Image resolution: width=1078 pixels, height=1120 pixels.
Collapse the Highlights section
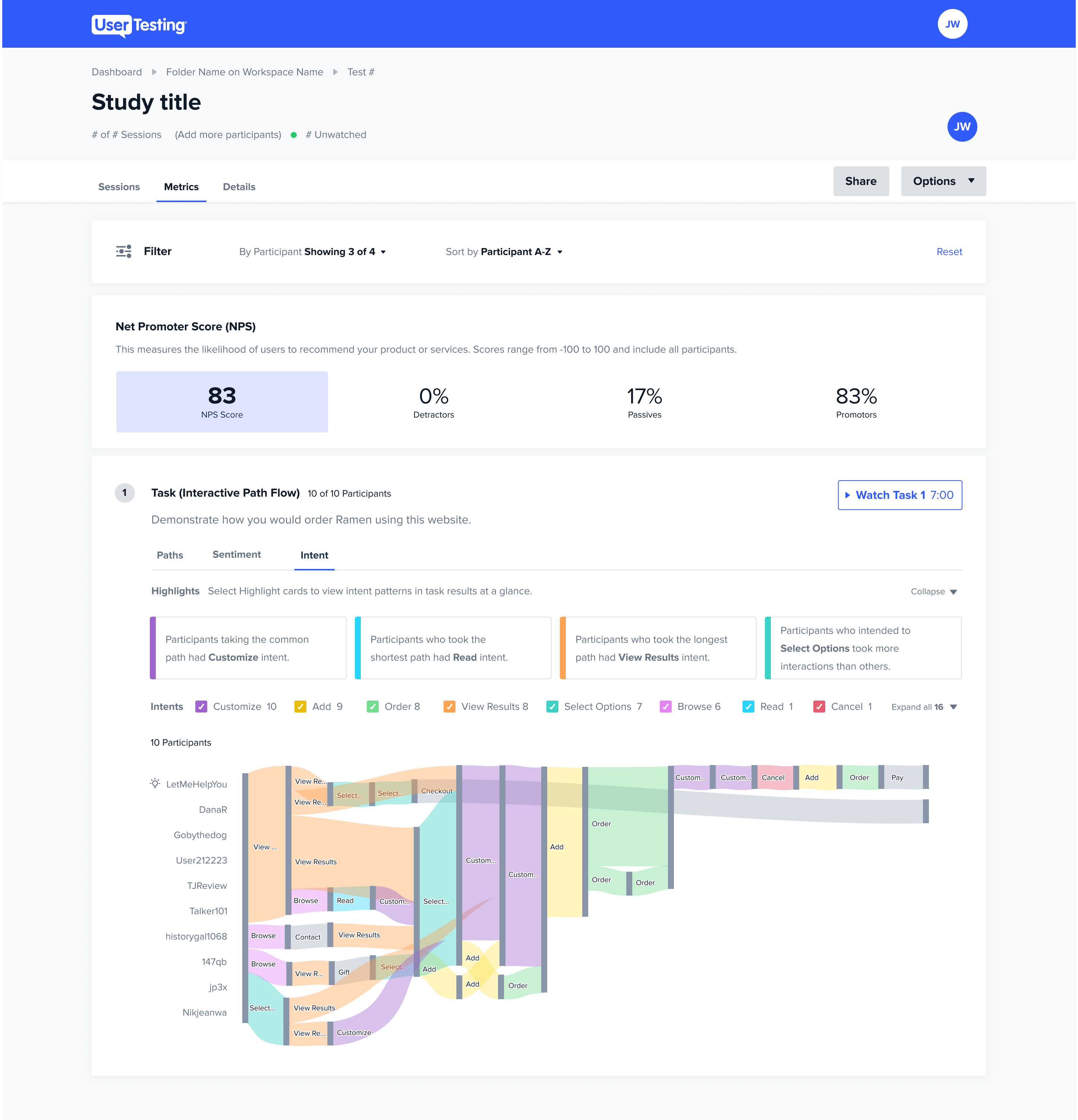pyautogui.click(x=933, y=591)
